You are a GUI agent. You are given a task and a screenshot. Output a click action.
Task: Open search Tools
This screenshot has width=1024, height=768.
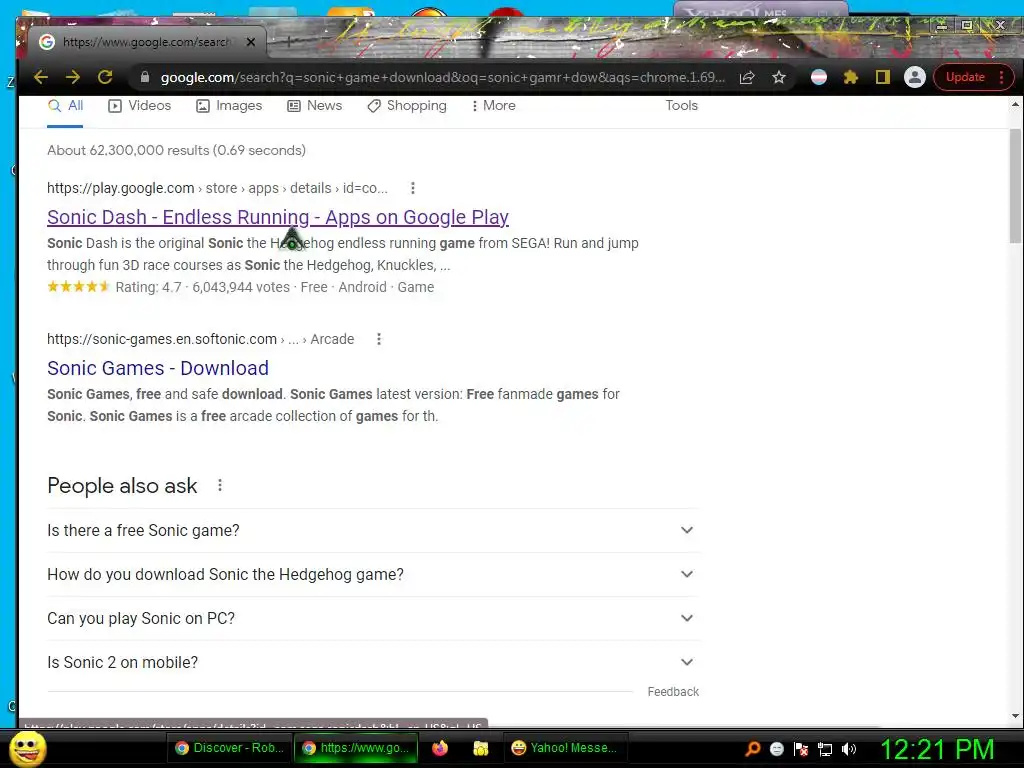681,105
